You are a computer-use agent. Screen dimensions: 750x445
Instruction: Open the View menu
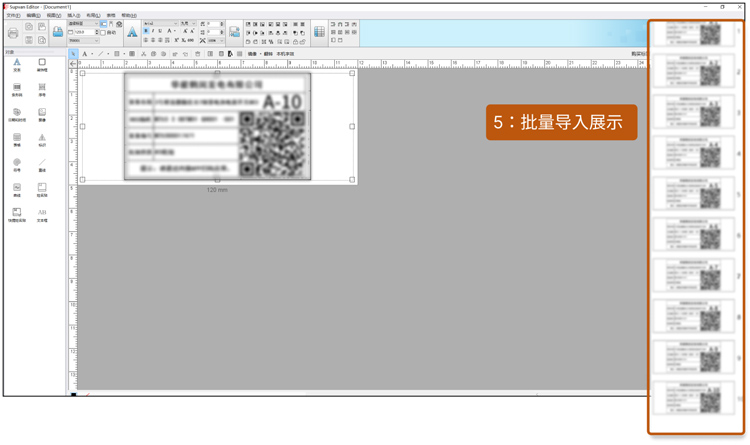coord(54,15)
